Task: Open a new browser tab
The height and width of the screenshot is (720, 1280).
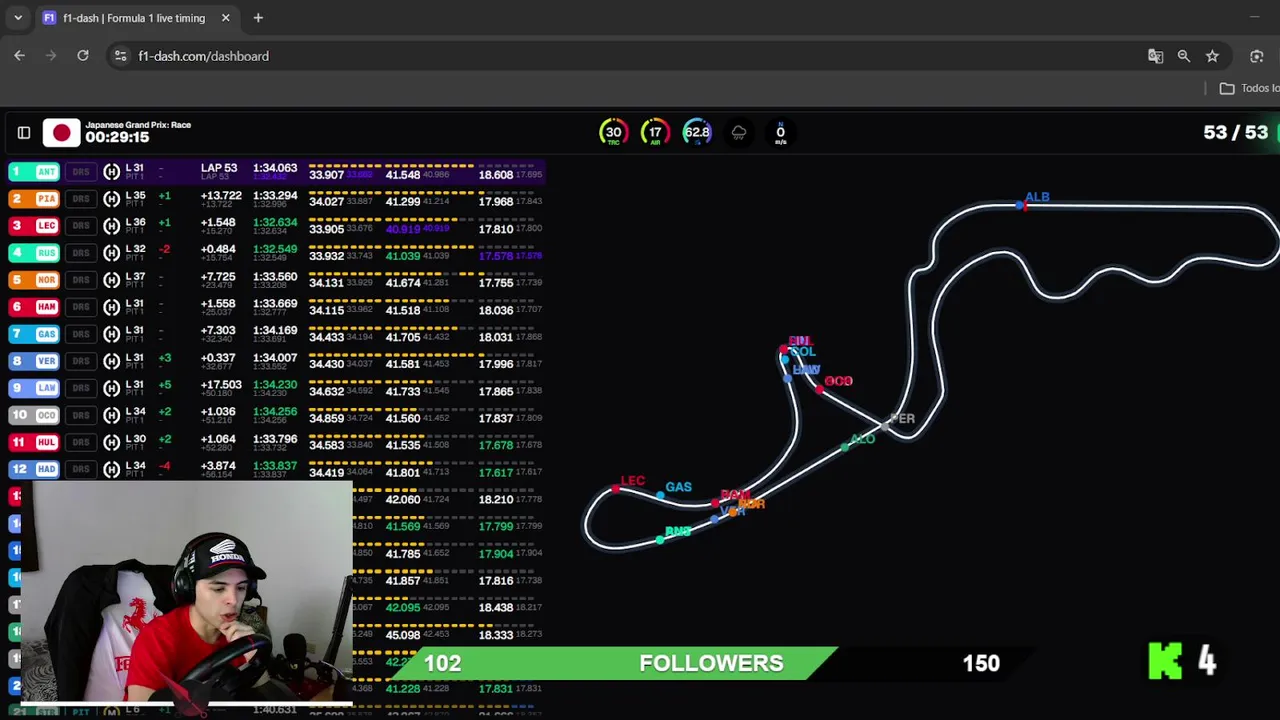Action: [x=258, y=18]
